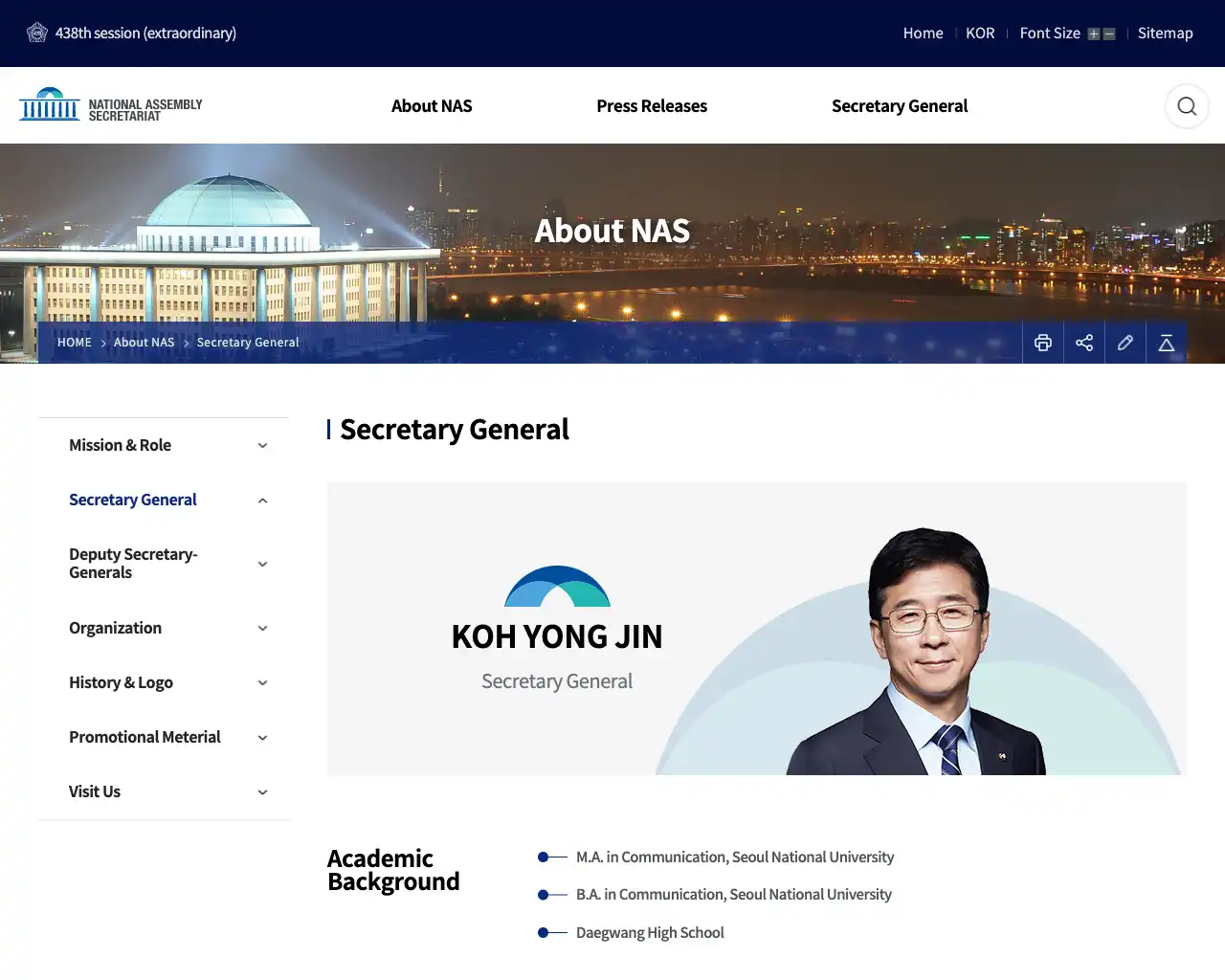Click HOME in breadcrumb

click(75, 343)
